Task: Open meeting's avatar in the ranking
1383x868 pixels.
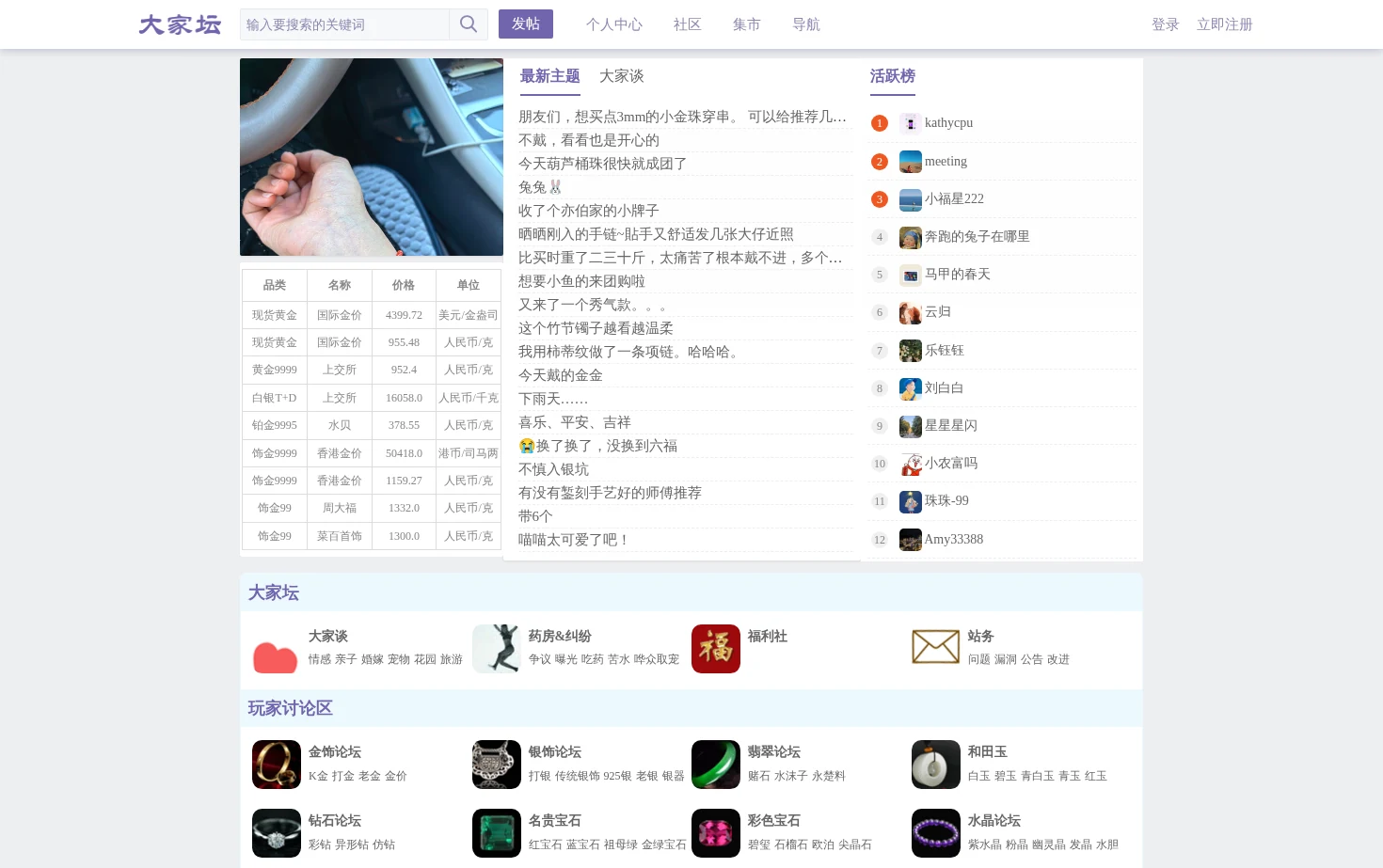Action: tap(910, 162)
